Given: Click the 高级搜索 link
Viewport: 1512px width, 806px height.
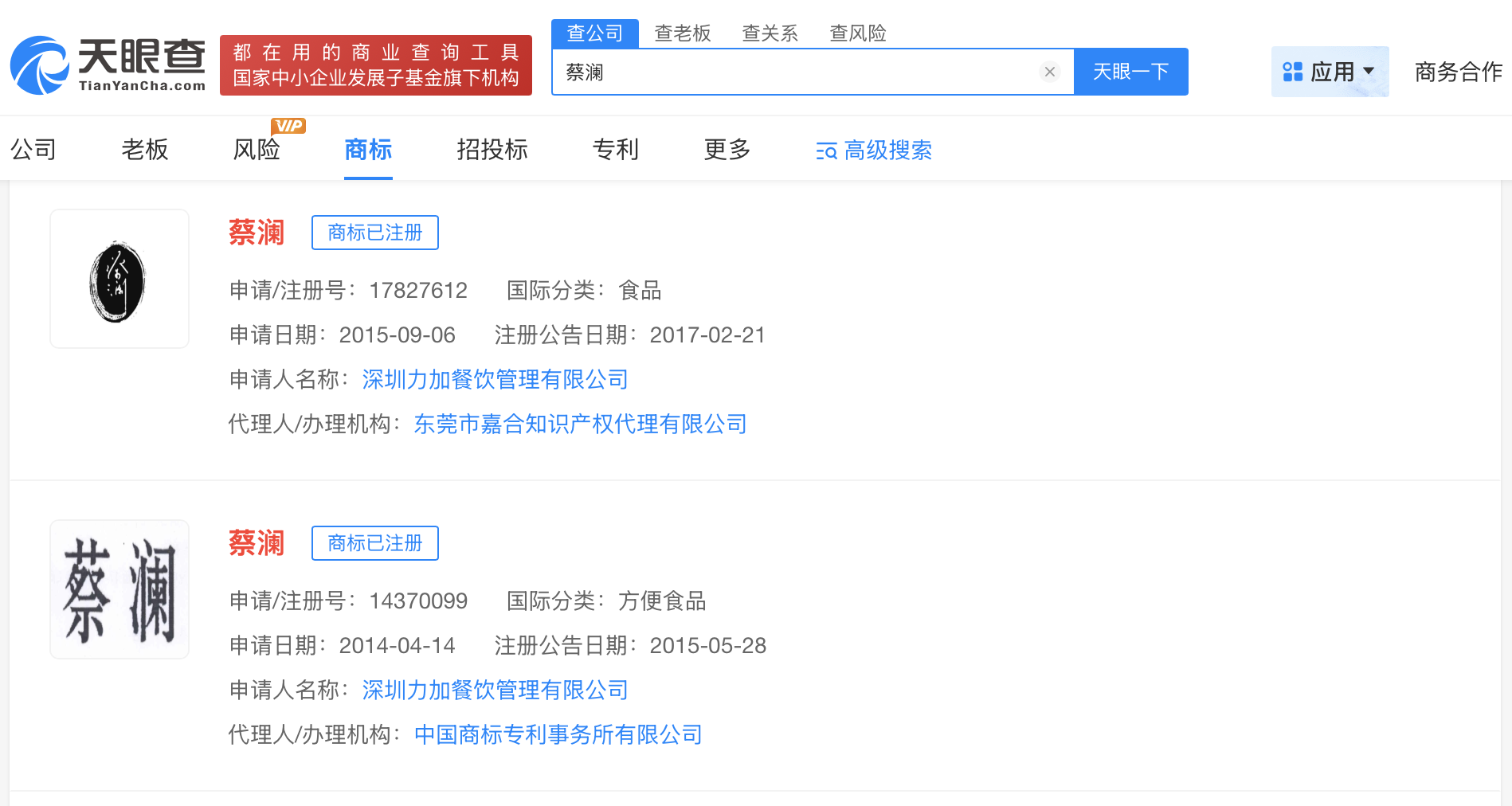Looking at the screenshot, I should [x=888, y=151].
